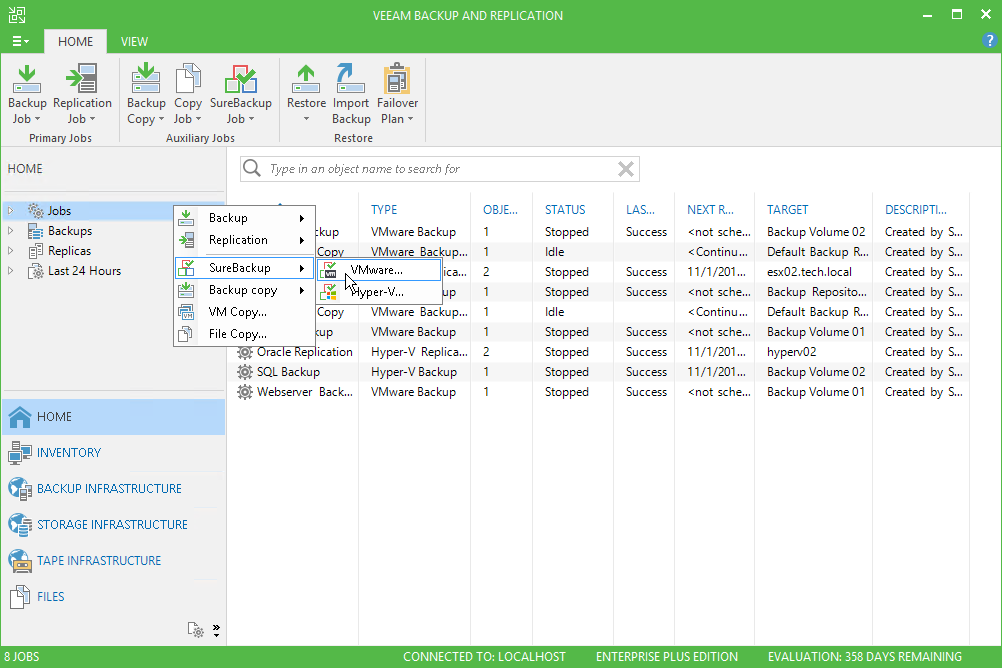Open the TAPE INFRASTRUCTURE pane
This screenshot has width=1002, height=668.
tap(114, 561)
